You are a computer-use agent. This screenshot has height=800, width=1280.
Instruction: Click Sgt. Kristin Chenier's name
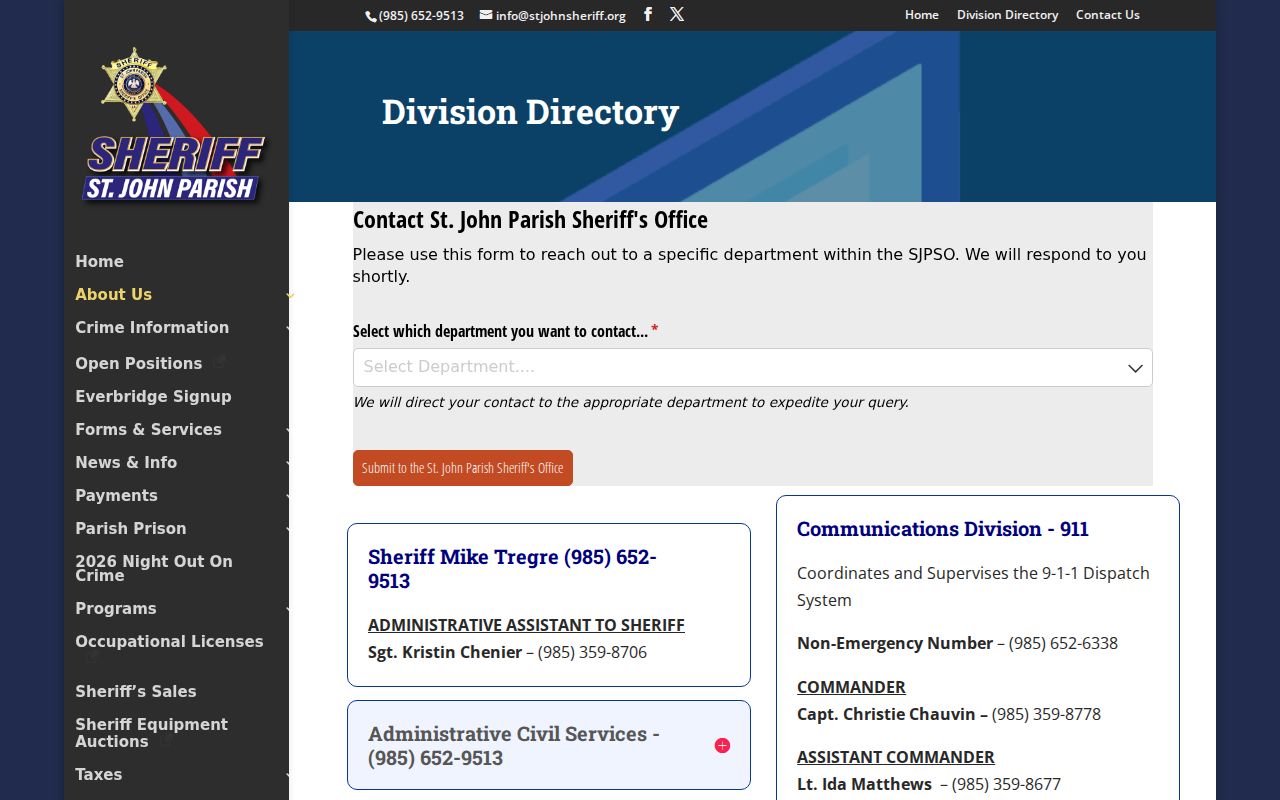[x=445, y=652]
